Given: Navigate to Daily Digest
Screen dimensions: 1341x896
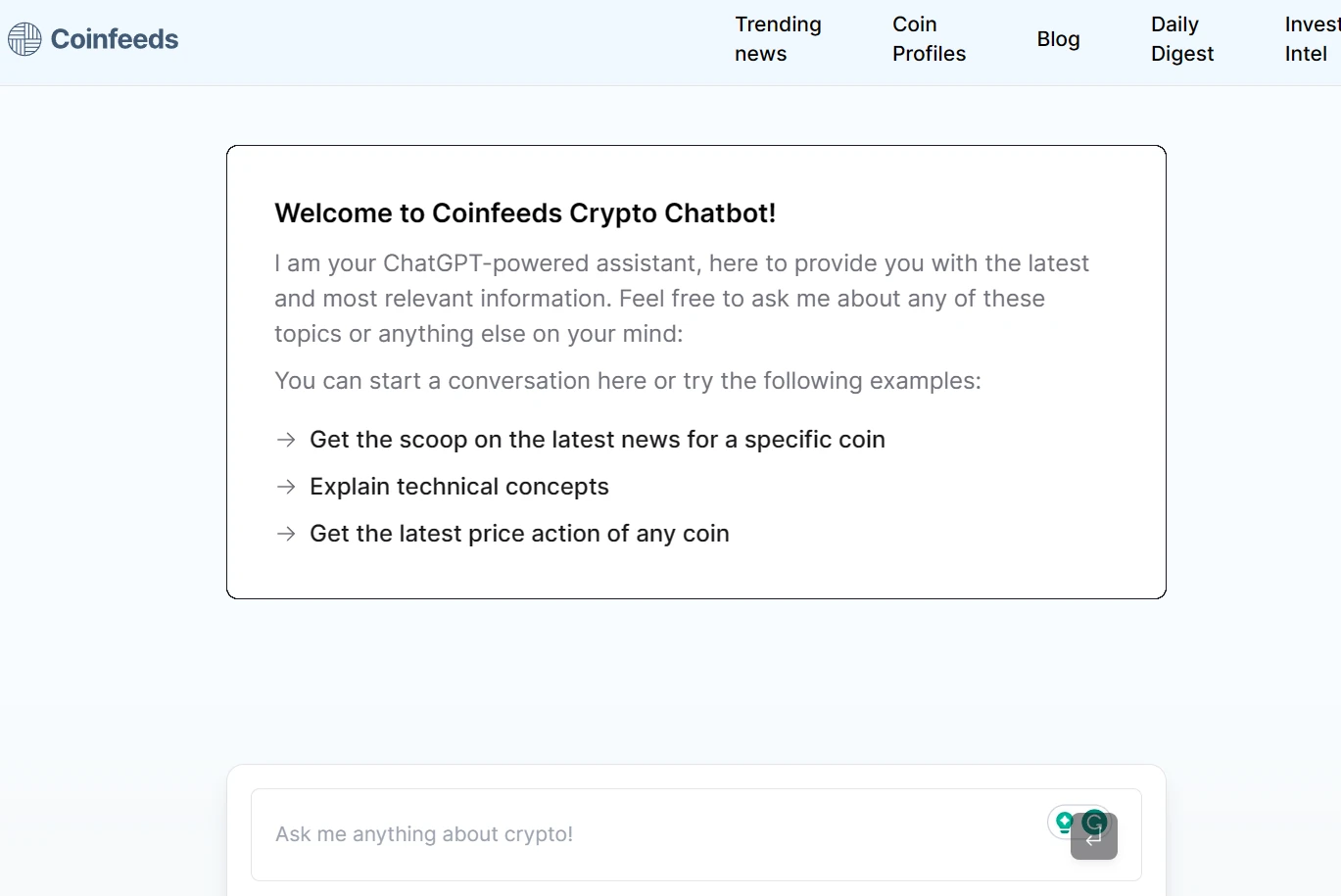Looking at the screenshot, I should coord(1182,39).
